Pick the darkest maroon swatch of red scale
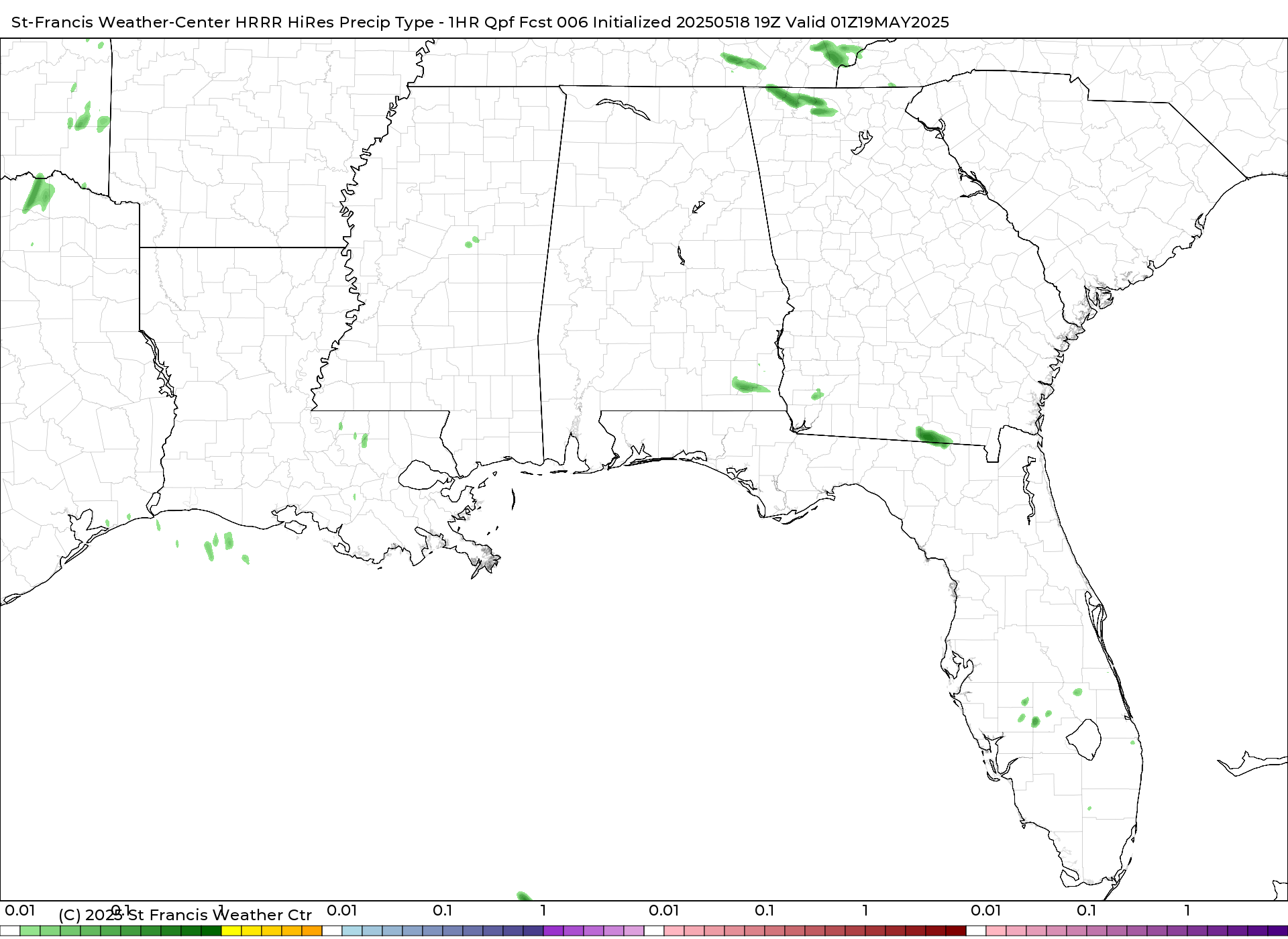1288x939 pixels. click(956, 931)
